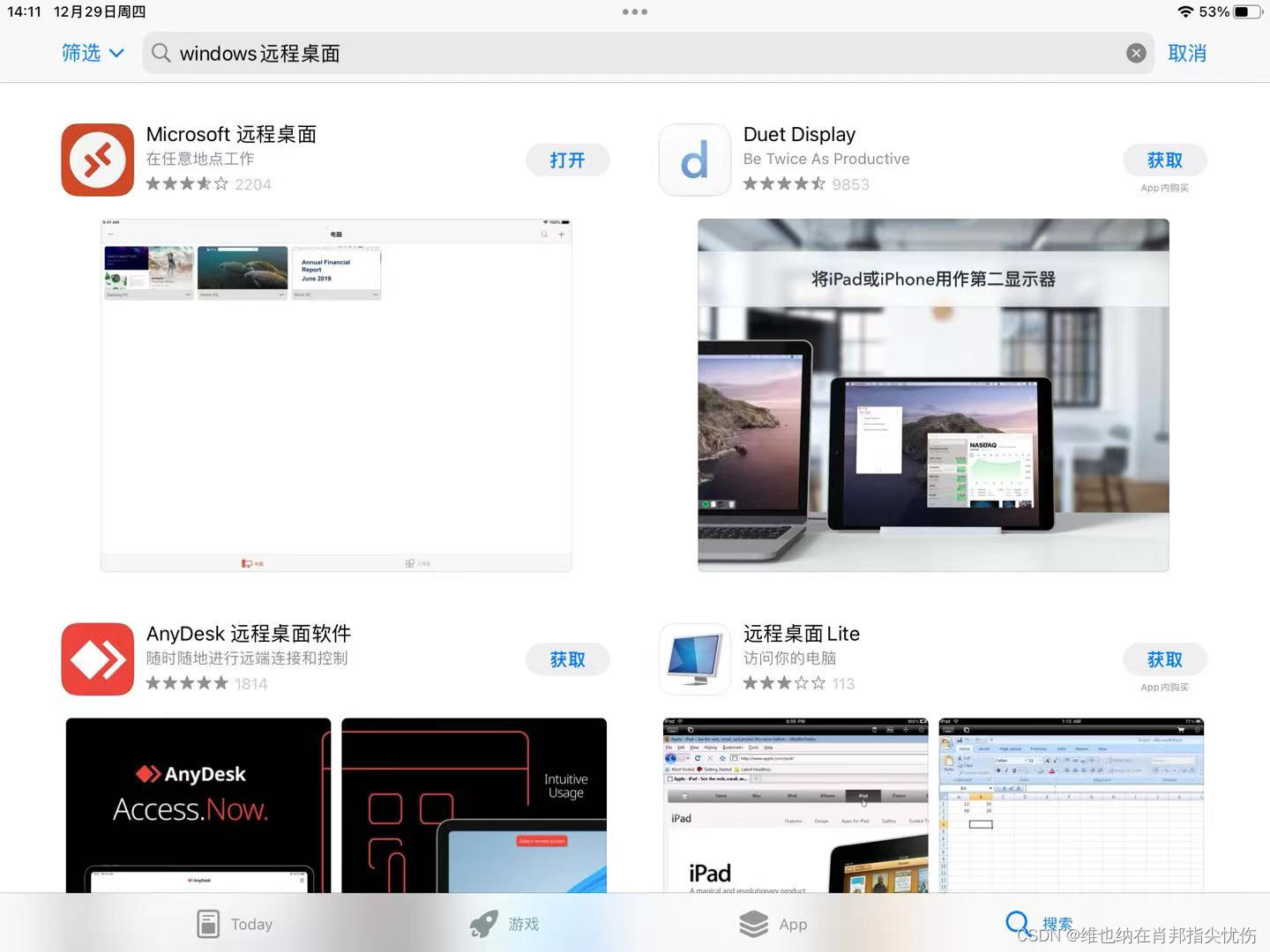Switch to the App tab
Viewport: 1270px width, 952px height.
(x=773, y=924)
